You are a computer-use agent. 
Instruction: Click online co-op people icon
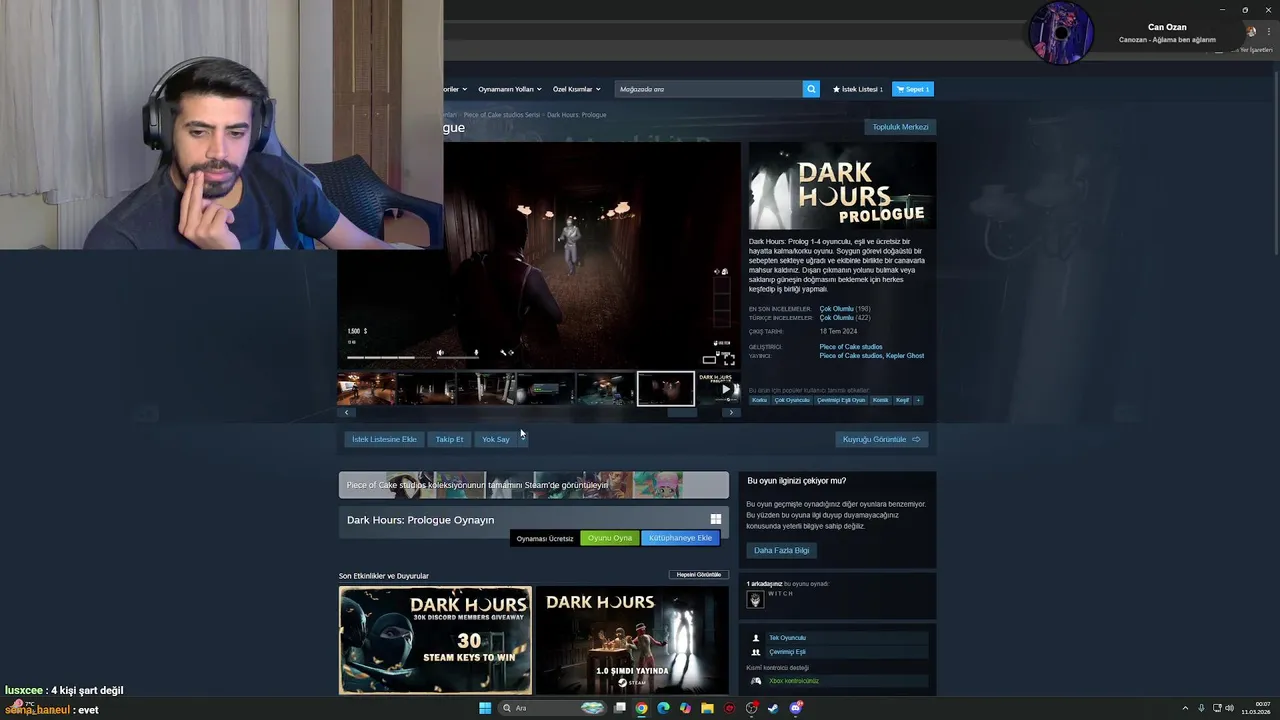point(756,652)
